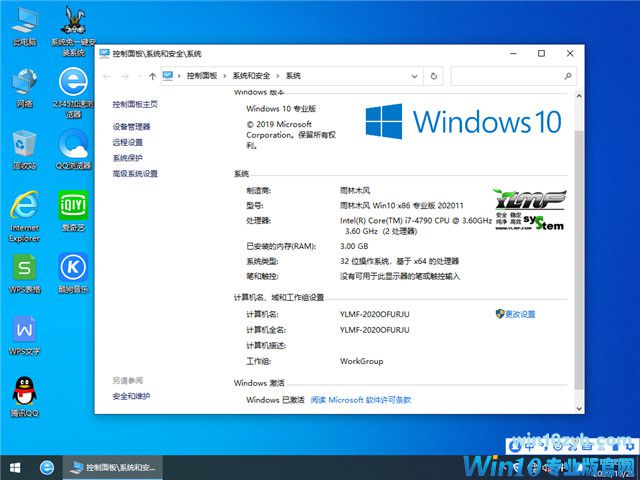Click the WorkGroup workgroup value
Viewport: 640px width, 480px height.
pos(362,361)
